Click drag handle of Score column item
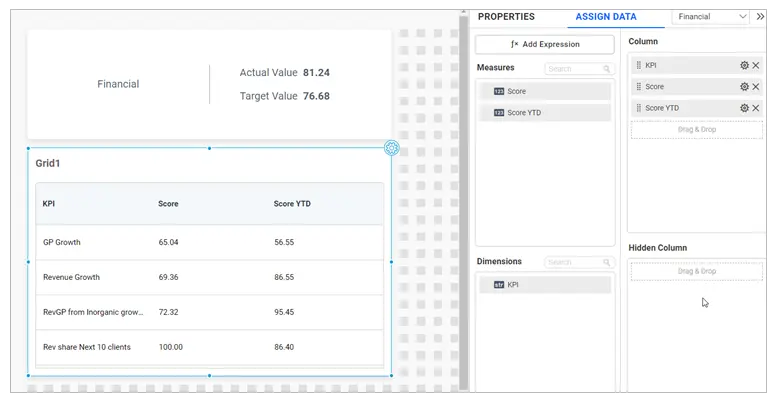 [639, 87]
